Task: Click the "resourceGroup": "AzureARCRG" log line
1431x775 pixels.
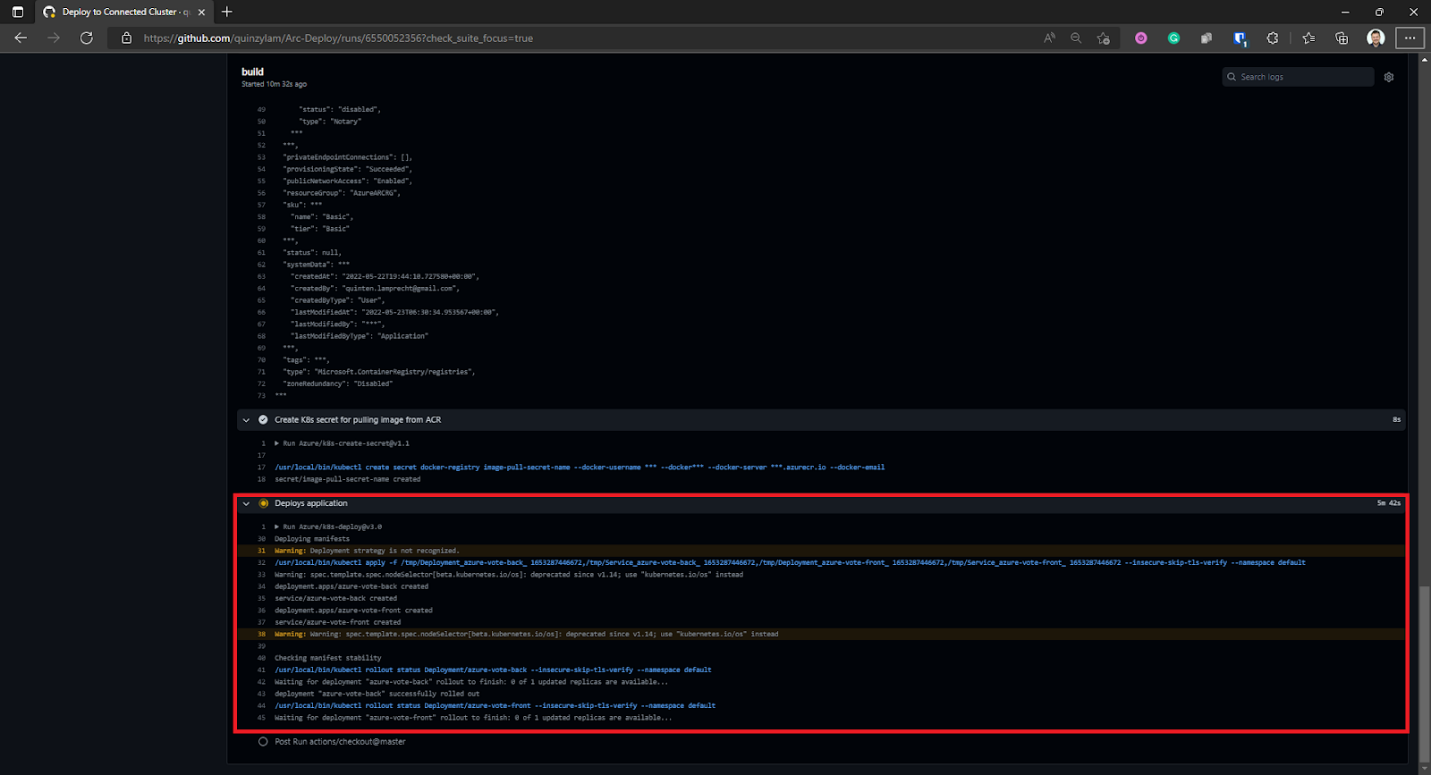Action: [x=342, y=193]
